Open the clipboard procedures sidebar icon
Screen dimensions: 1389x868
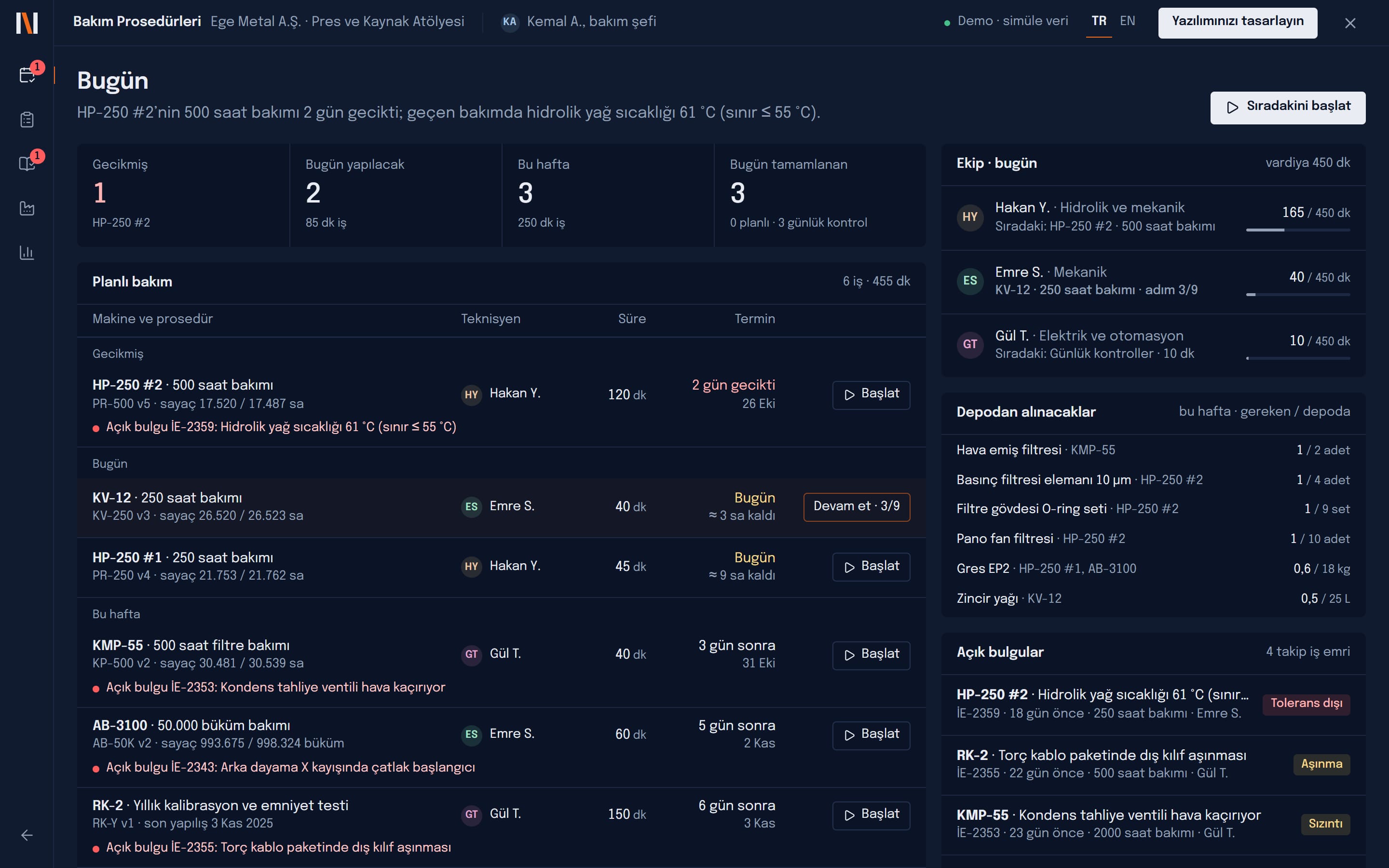[x=27, y=120]
